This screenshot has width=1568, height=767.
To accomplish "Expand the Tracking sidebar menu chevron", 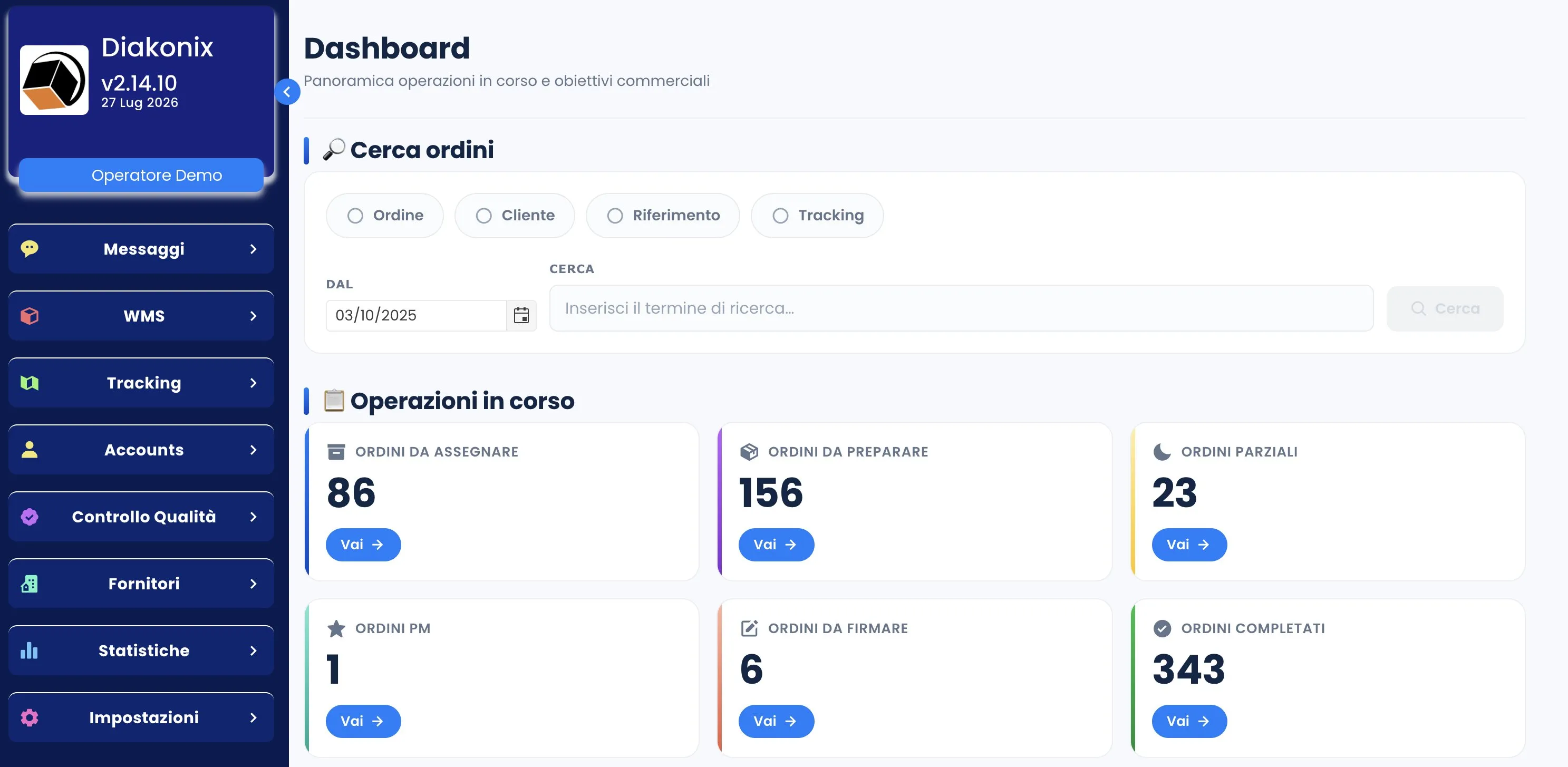I will click(x=253, y=383).
